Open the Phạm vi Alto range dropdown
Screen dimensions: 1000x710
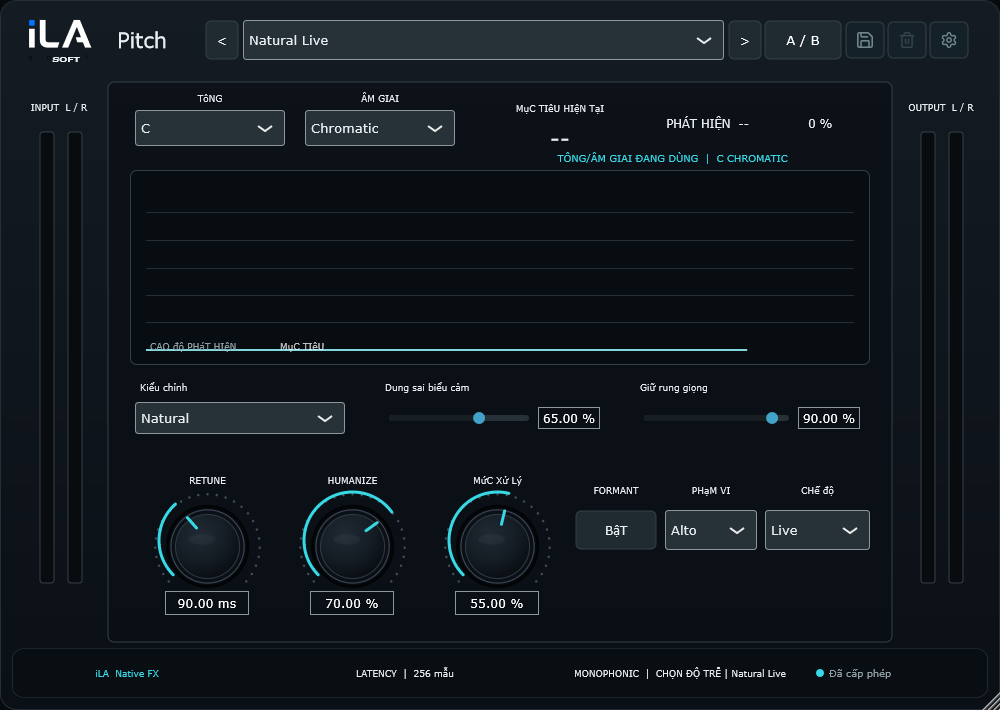click(x=710, y=530)
